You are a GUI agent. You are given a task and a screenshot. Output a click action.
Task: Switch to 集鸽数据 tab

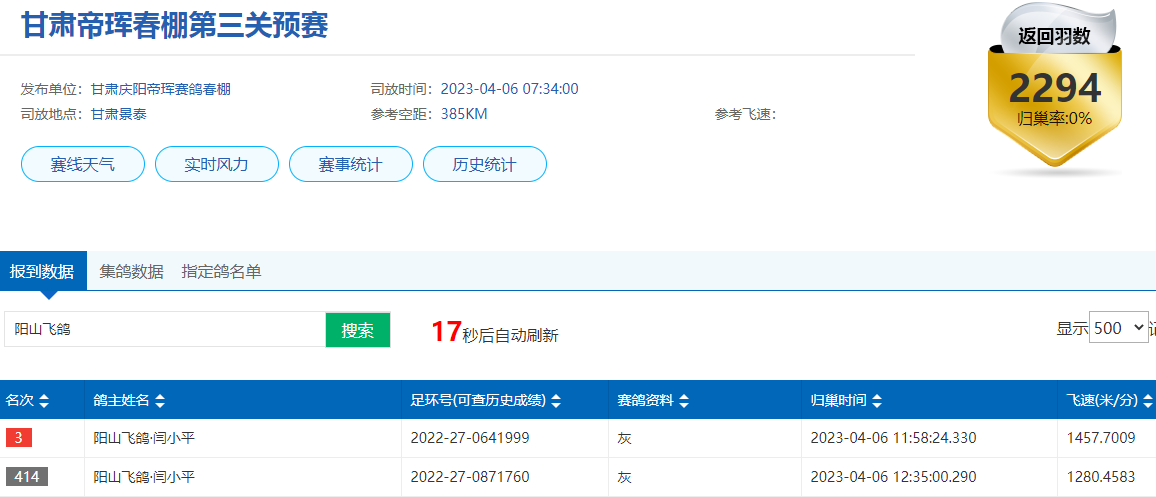coord(131,271)
